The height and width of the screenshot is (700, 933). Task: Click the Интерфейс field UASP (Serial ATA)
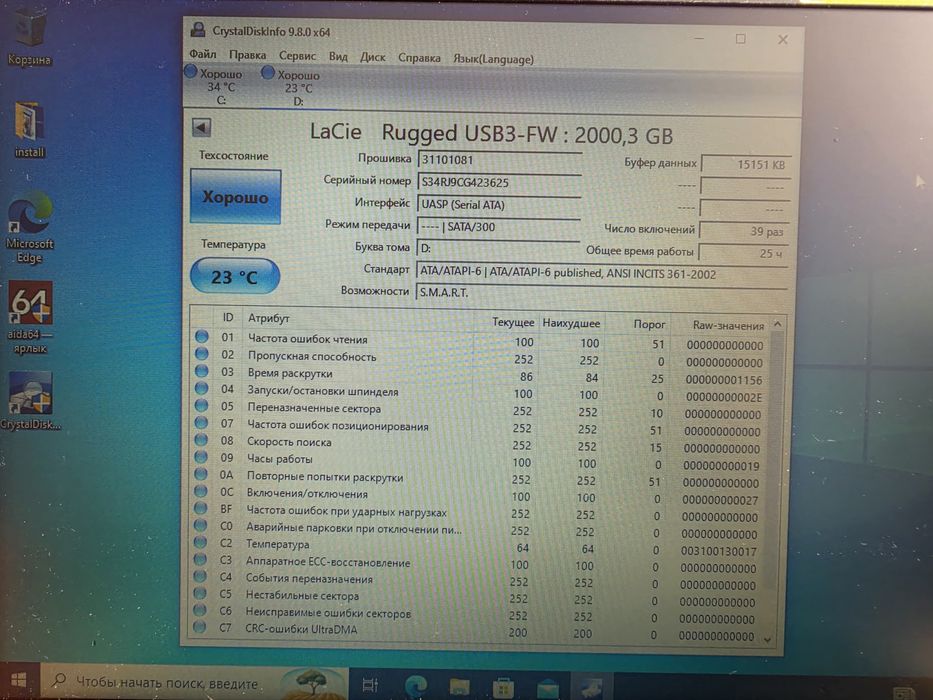click(x=499, y=205)
